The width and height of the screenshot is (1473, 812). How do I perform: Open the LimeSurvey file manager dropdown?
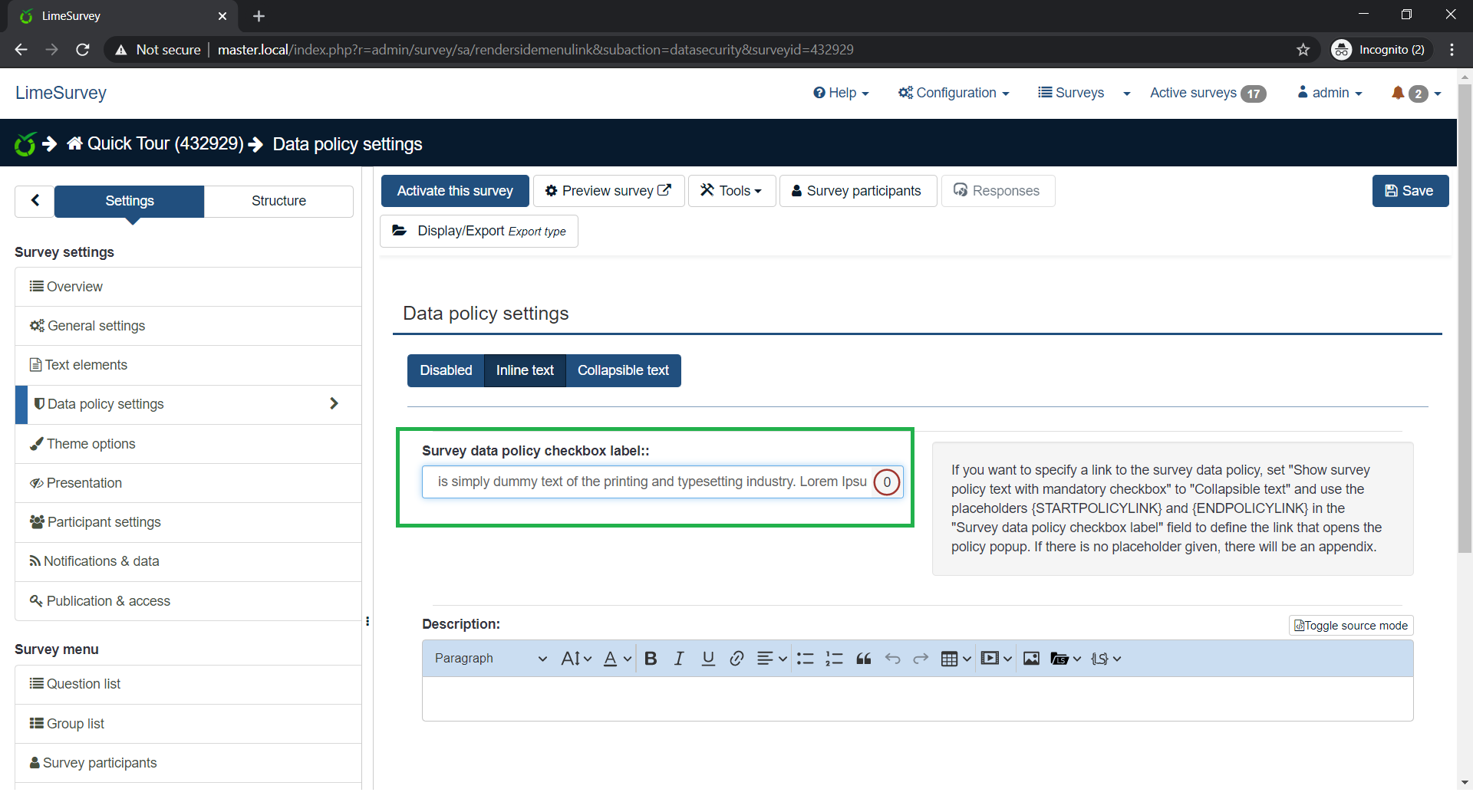tap(1066, 659)
